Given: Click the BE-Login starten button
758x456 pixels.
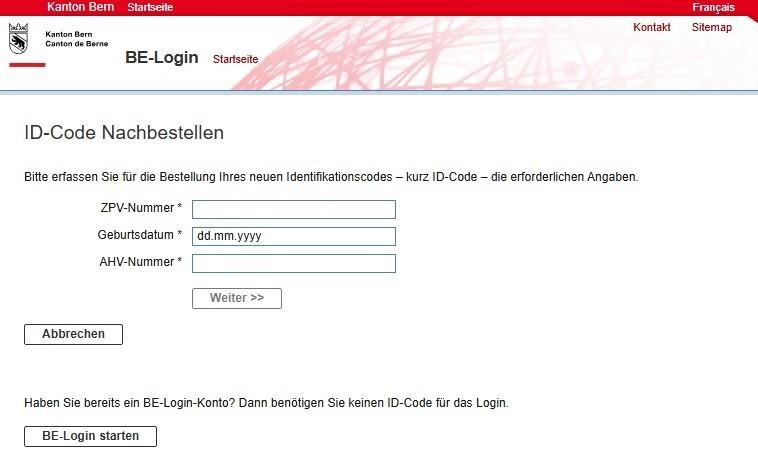Looking at the screenshot, I should pyautogui.click(x=90, y=436).
